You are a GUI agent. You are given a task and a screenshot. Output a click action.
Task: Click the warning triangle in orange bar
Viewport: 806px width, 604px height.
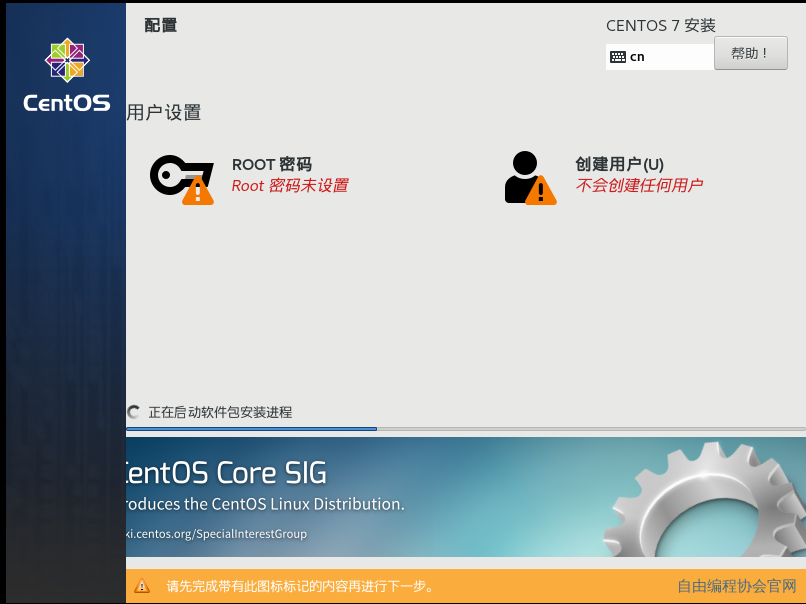point(142,585)
